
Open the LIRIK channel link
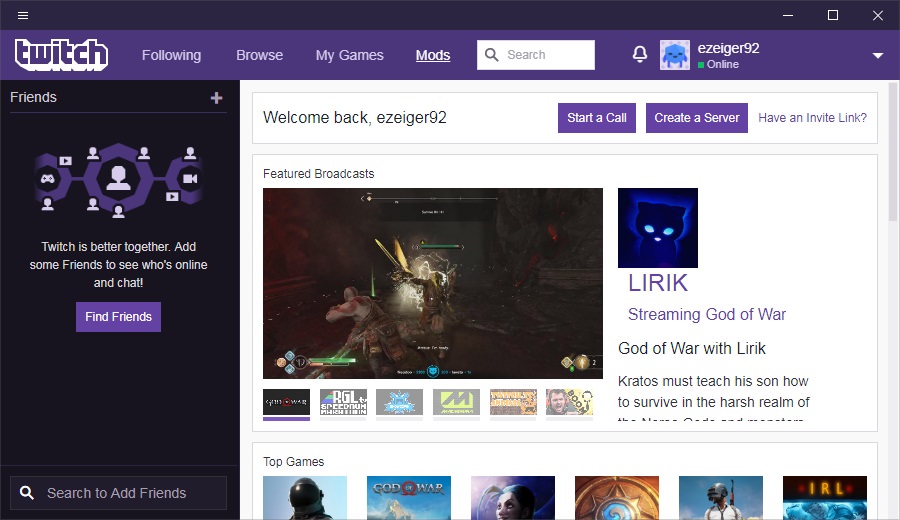[658, 283]
